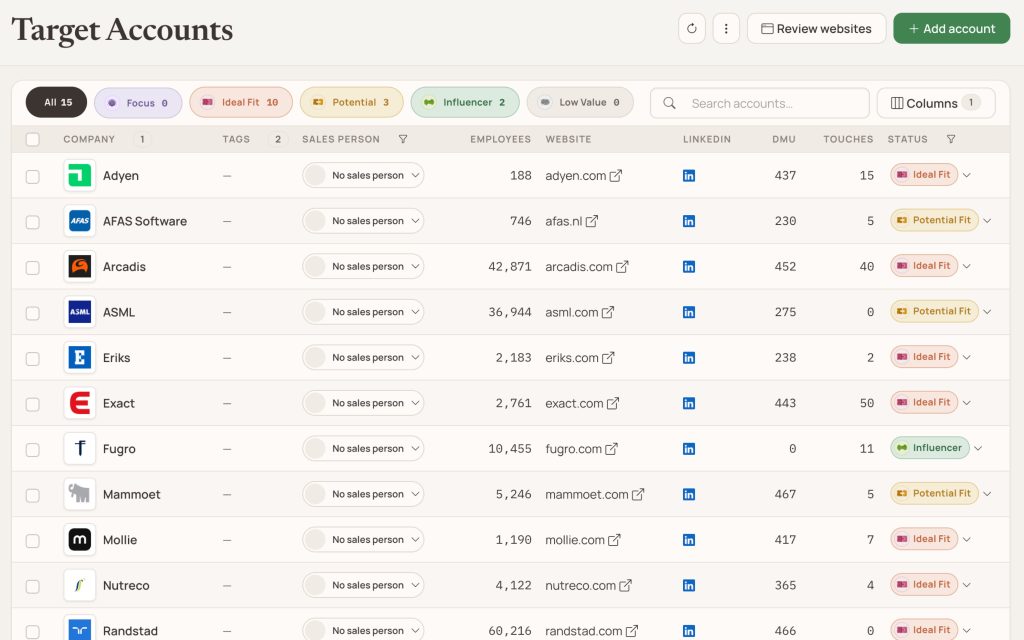
Task: Select the Fugro row checkbox
Action: (33, 450)
